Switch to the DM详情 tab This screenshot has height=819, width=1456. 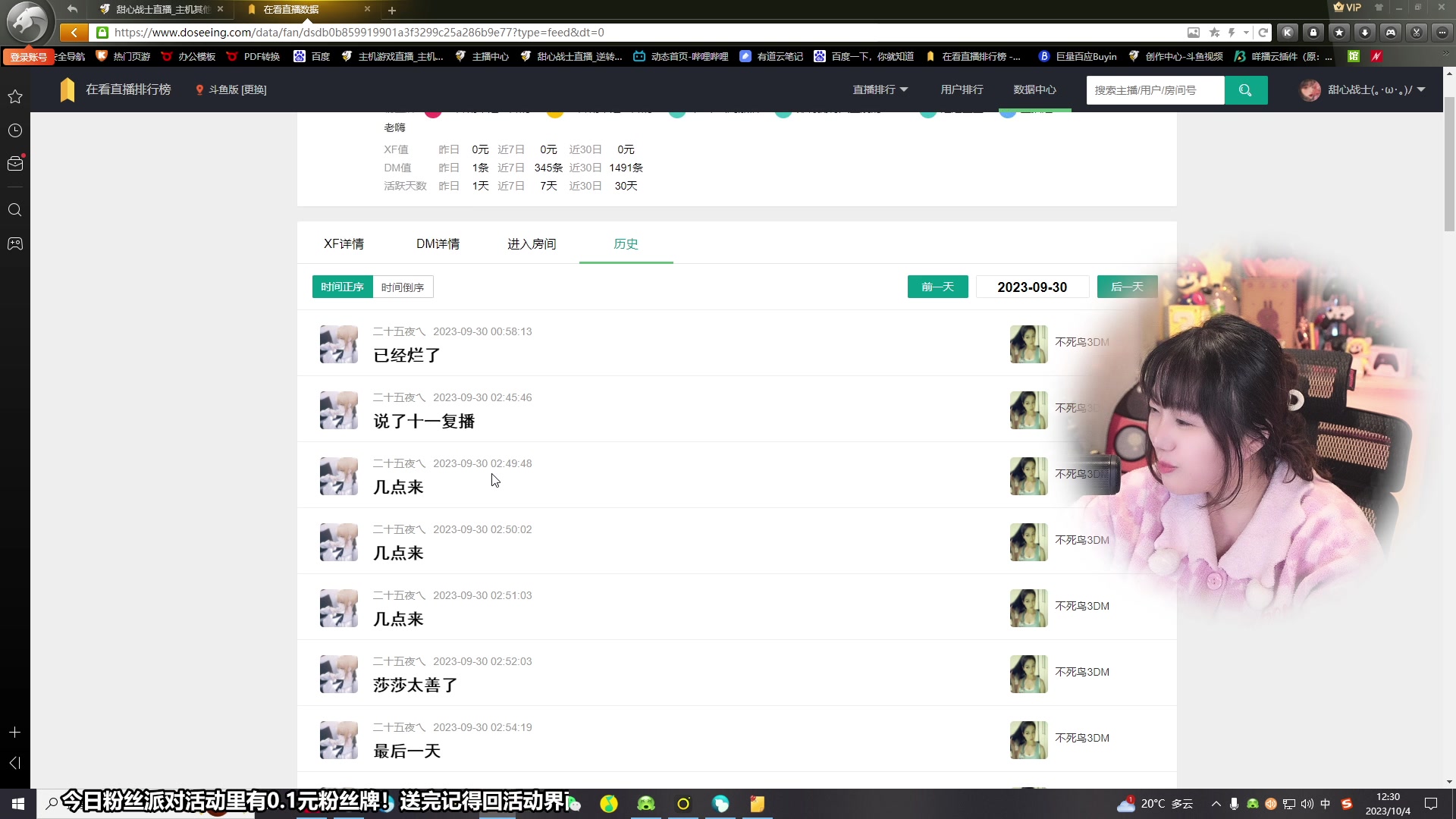(x=438, y=243)
